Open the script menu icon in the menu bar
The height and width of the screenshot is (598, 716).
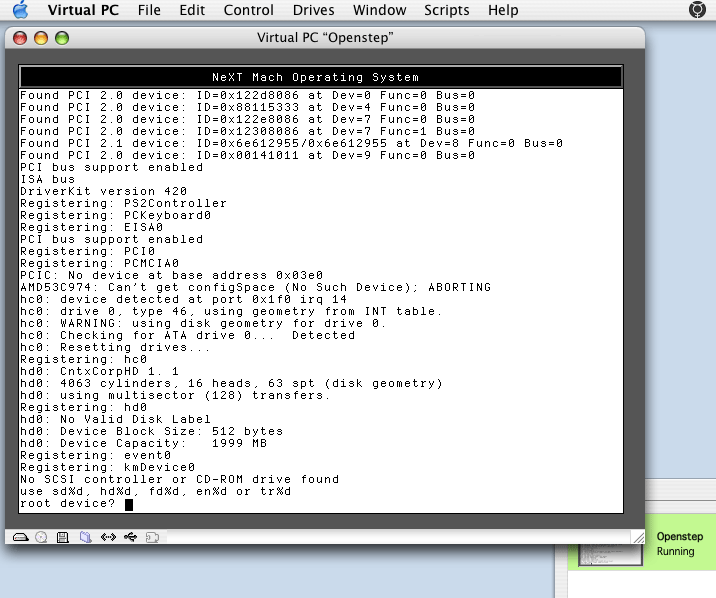click(697, 10)
